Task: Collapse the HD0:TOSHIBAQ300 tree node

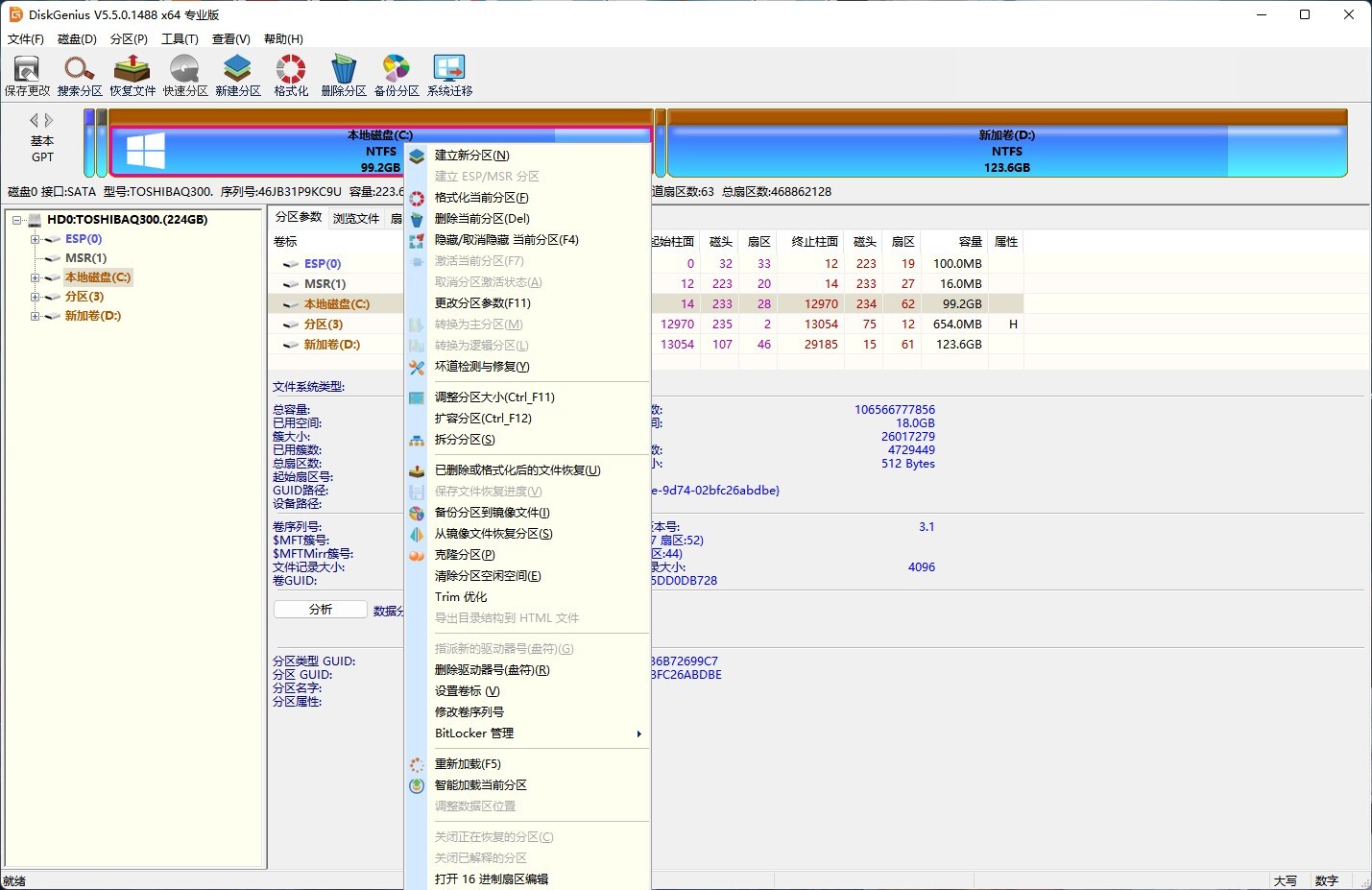Action: pos(17,220)
